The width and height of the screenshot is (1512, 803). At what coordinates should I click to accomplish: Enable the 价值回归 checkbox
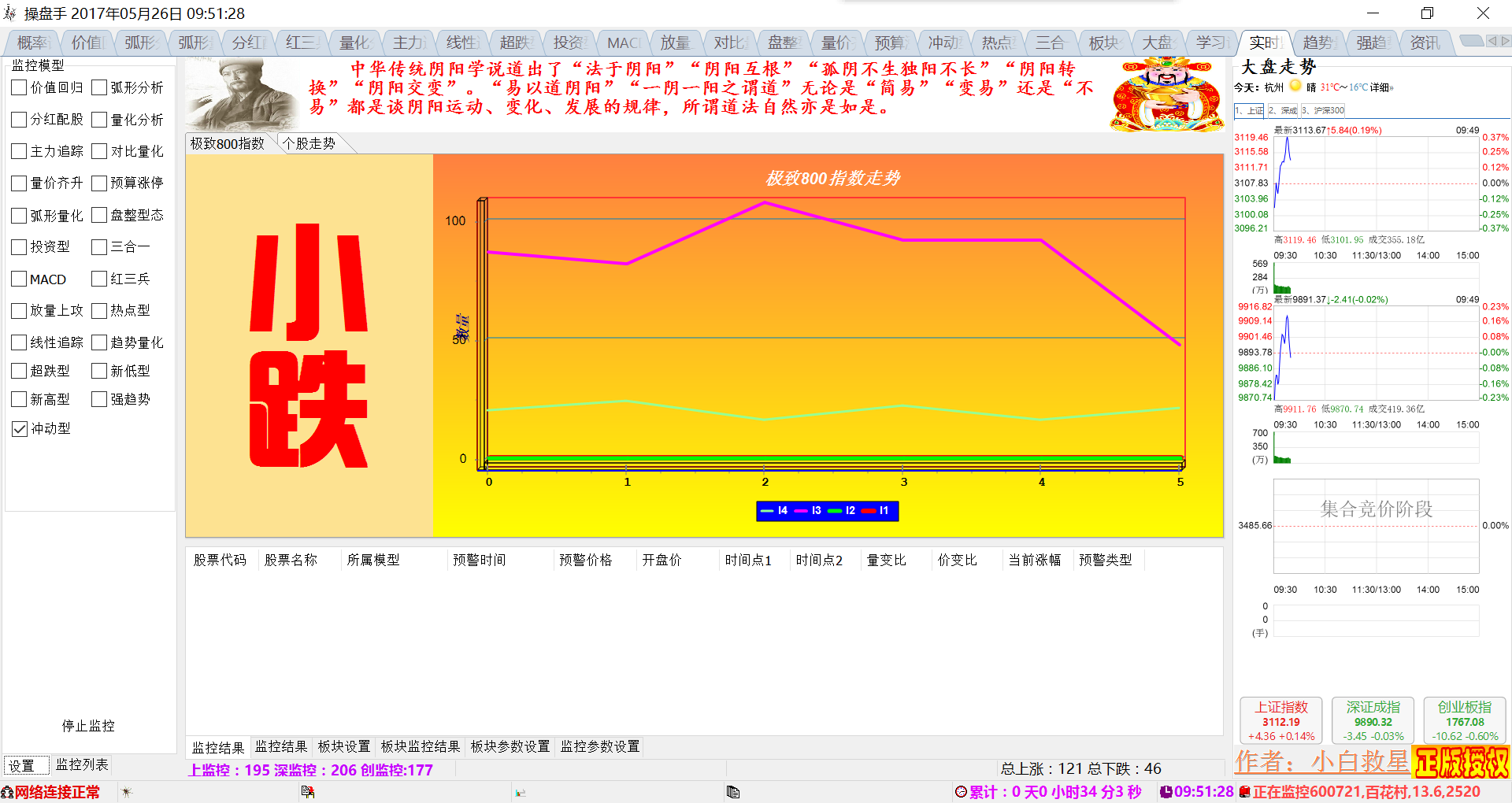(x=20, y=87)
